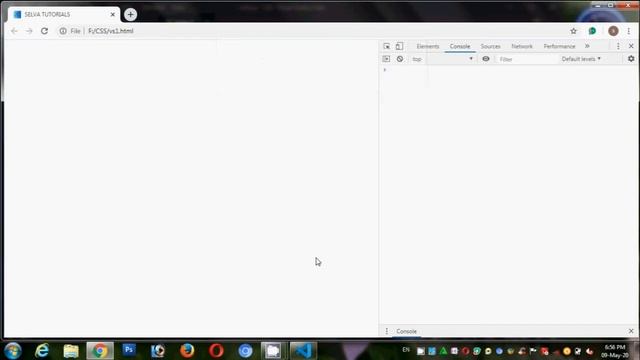Clear the console
The image size is (640, 360).
[400, 59]
